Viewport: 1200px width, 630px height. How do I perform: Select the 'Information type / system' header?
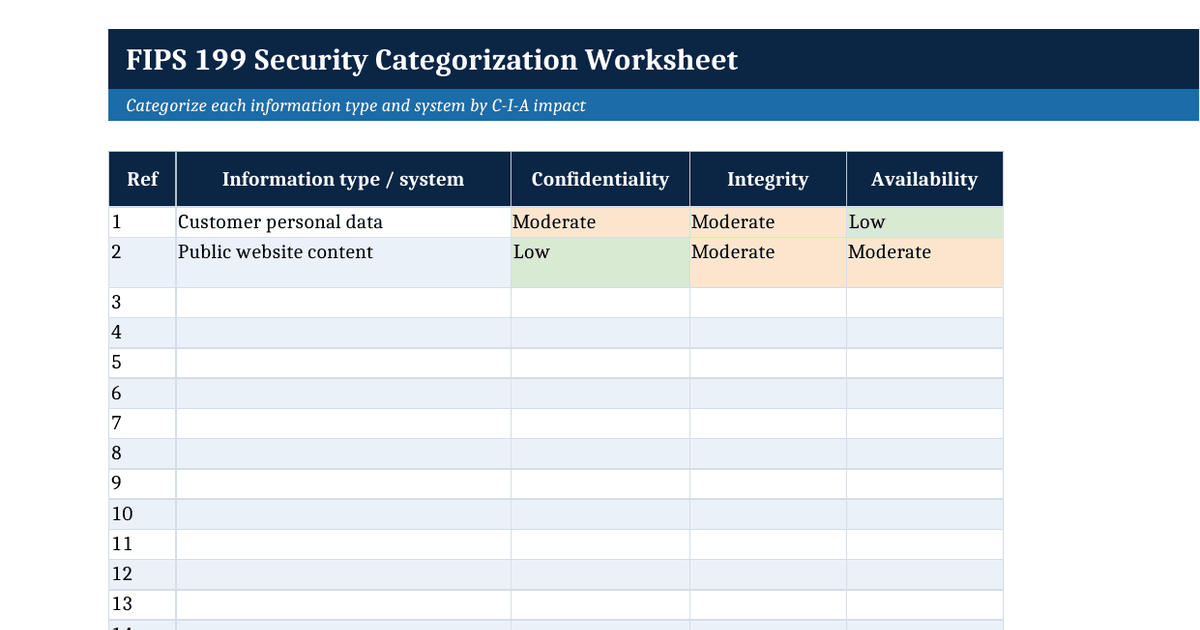[x=343, y=179]
